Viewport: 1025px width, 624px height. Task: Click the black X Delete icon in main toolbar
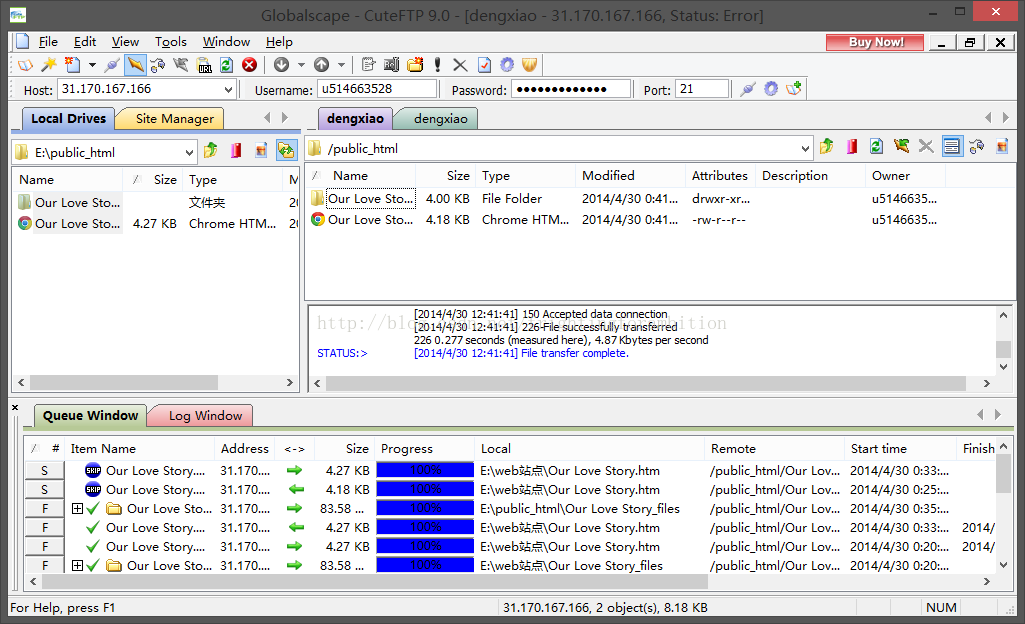(x=460, y=65)
